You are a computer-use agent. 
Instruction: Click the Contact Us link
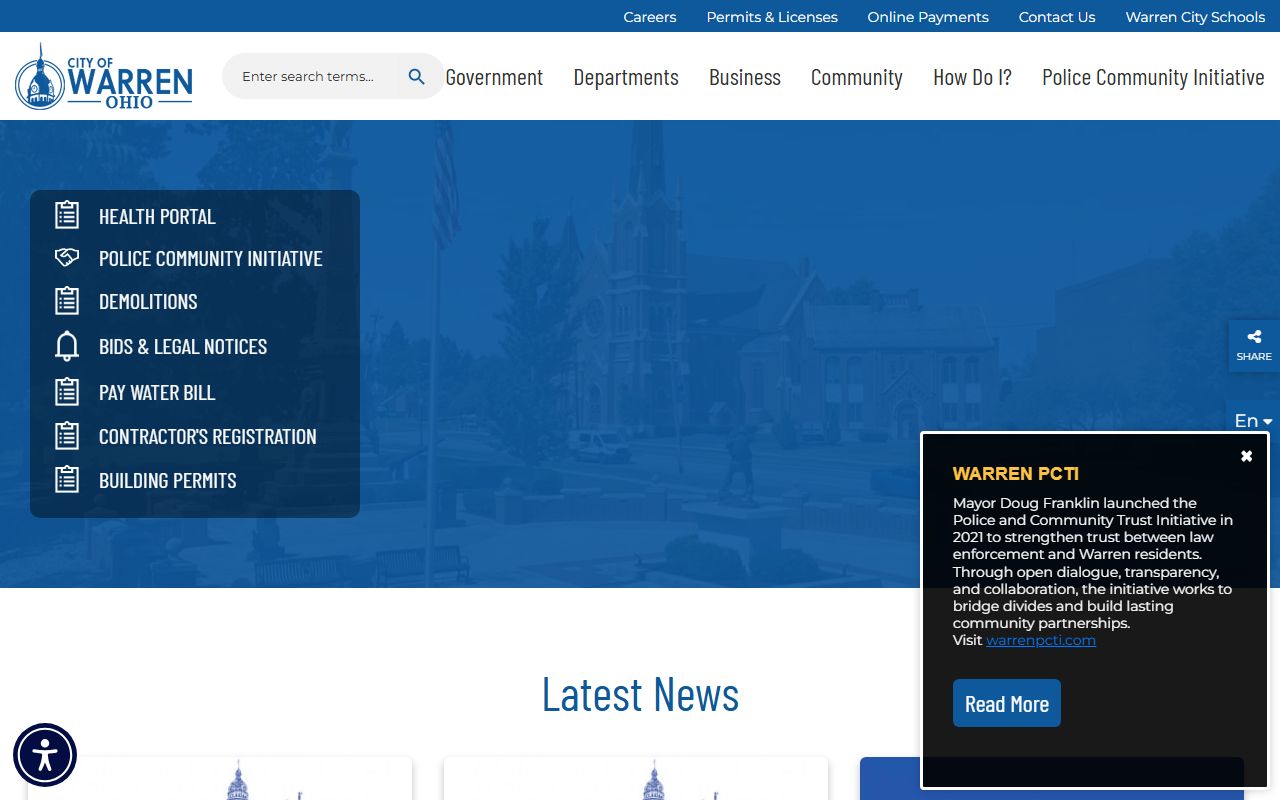pos(1057,17)
